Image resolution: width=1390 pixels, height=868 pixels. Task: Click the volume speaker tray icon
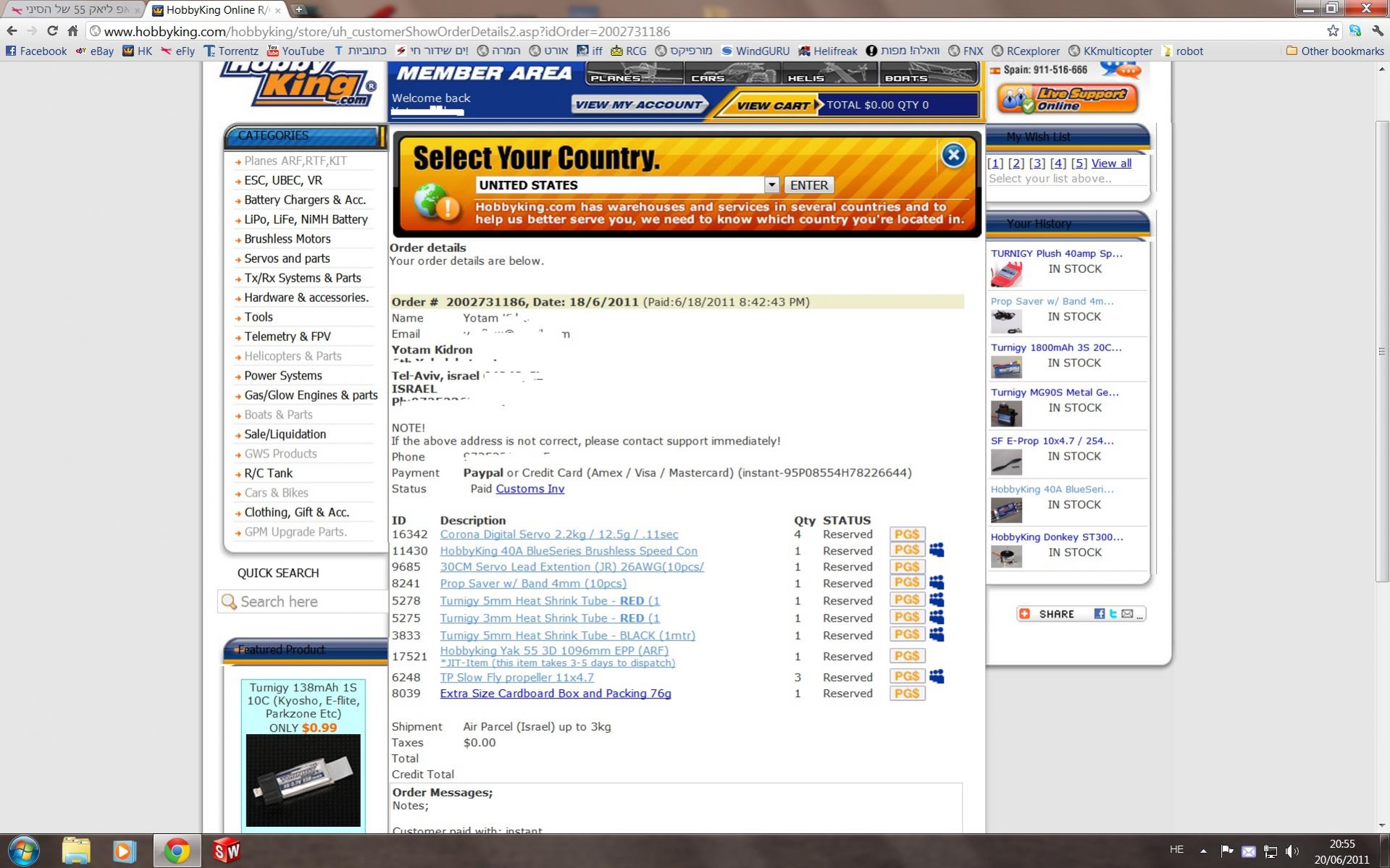click(x=1292, y=851)
